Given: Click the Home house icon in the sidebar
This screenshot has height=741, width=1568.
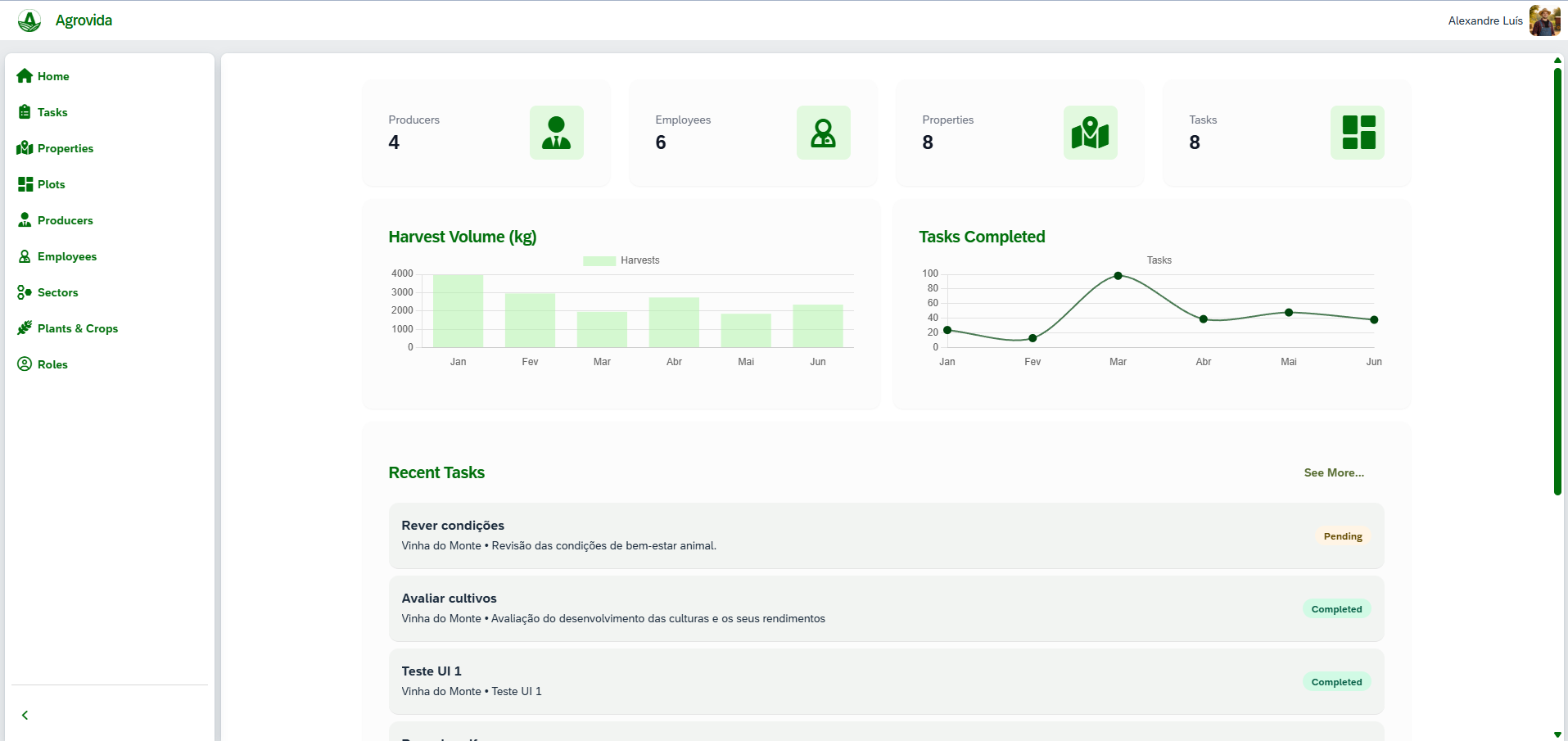Looking at the screenshot, I should (x=25, y=76).
